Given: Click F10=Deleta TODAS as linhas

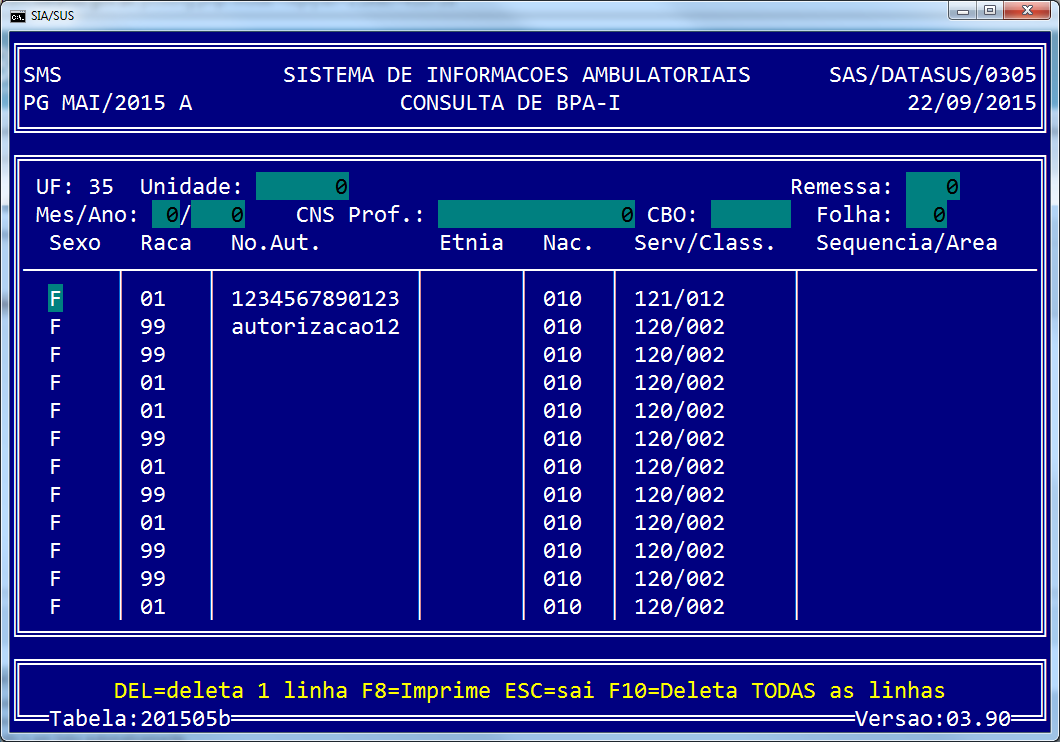Looking at the screenshot, I should click(x=776, y=691).
